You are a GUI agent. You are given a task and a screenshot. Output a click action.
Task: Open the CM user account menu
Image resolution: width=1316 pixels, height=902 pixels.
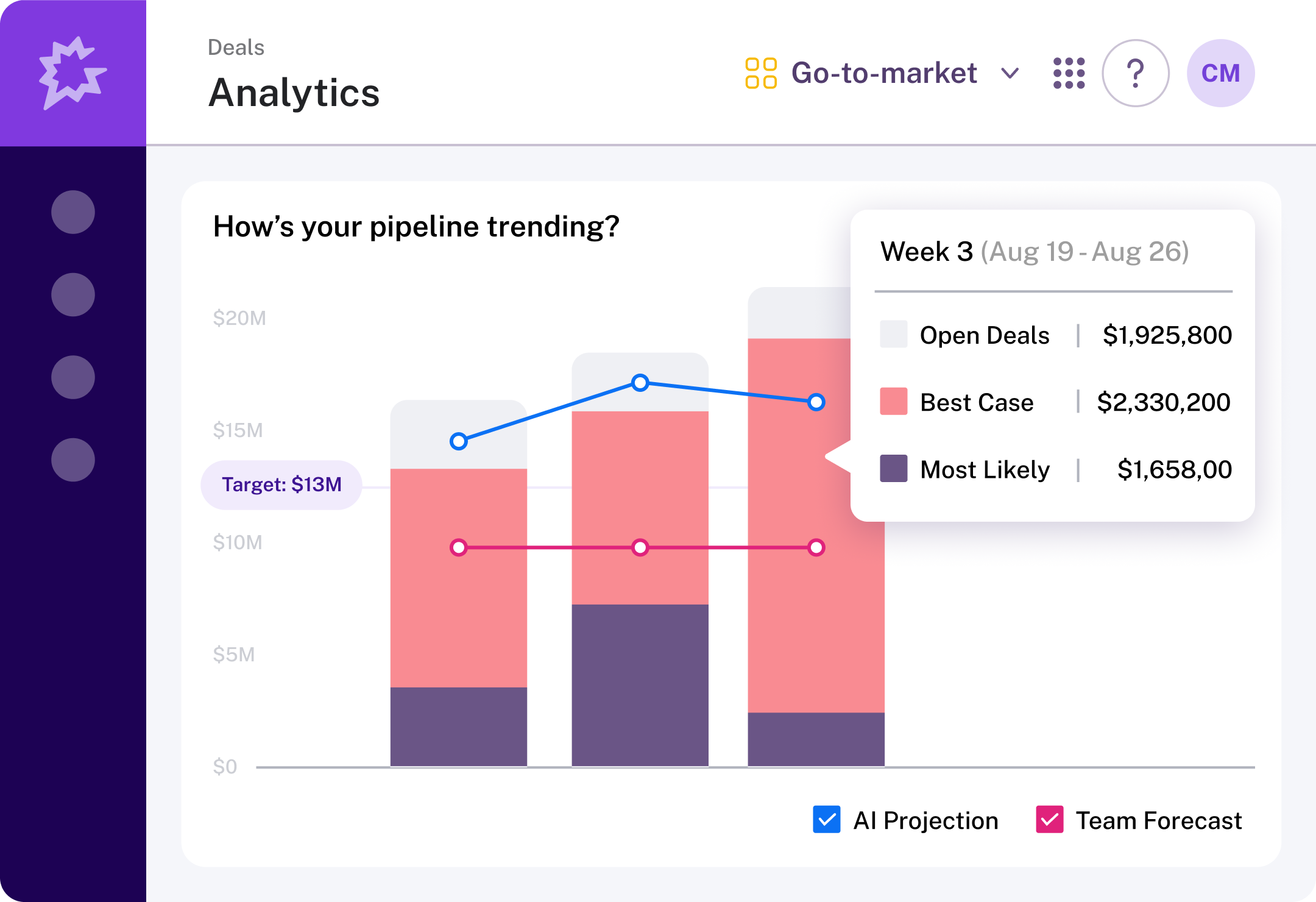tap(1221, 73)
